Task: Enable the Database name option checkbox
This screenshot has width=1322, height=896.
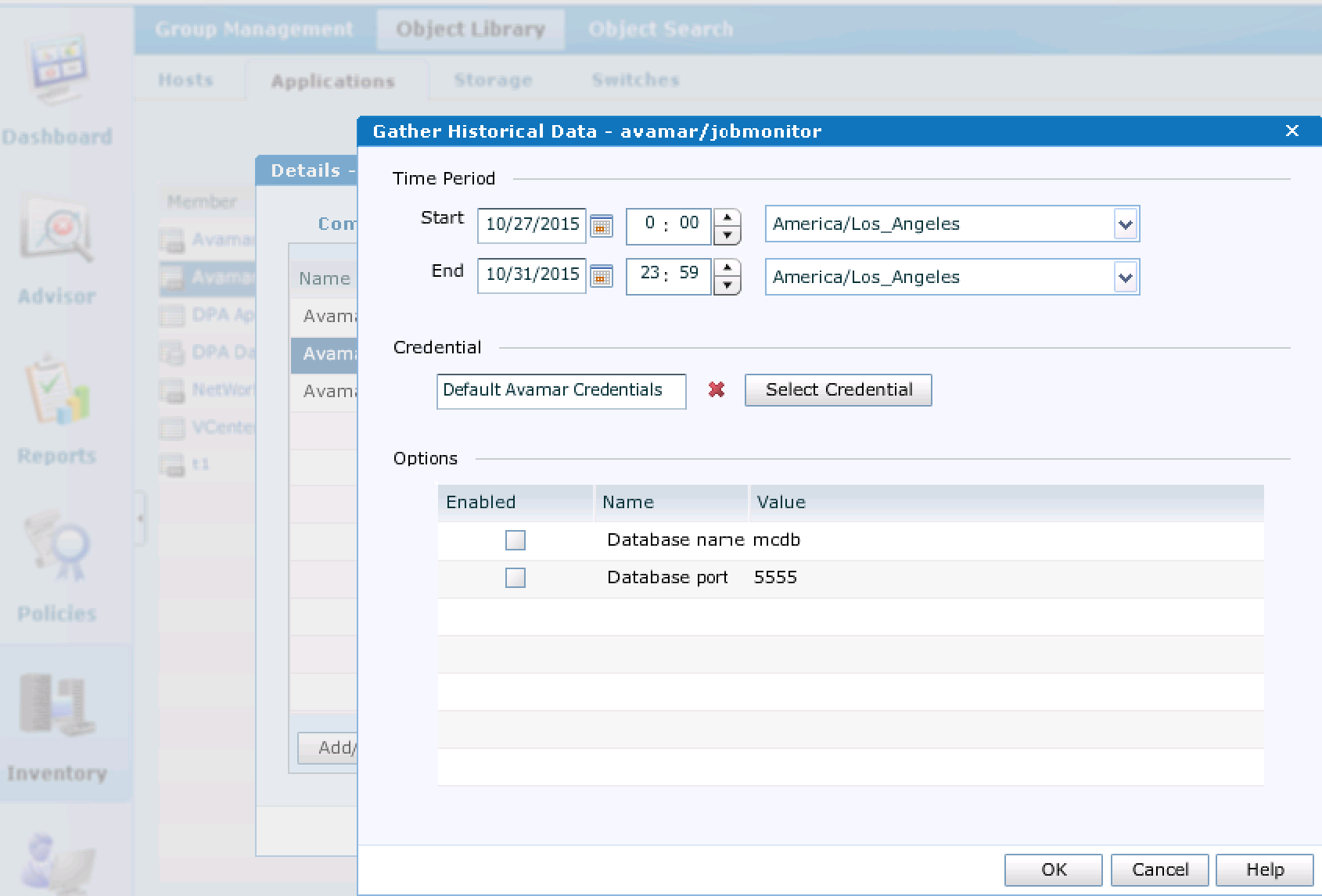Action: 515,540
